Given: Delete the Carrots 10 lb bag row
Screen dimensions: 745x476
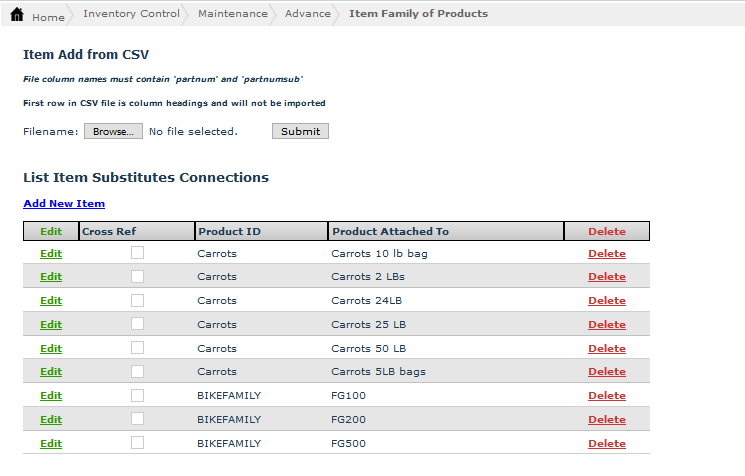Looking at the screenshot, I should [x=606, y=254].
